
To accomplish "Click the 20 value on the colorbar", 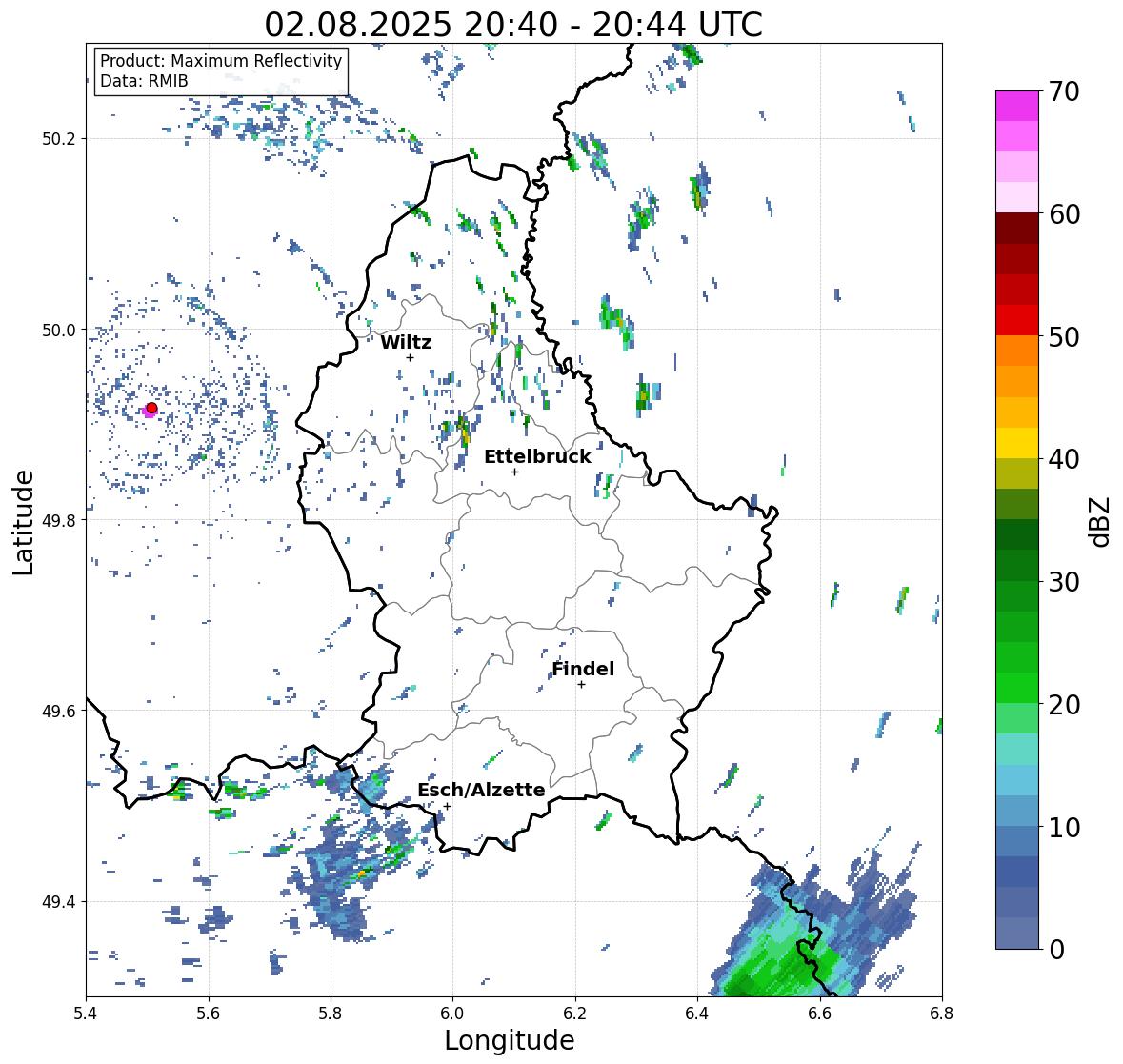I will pos(1064,705).
